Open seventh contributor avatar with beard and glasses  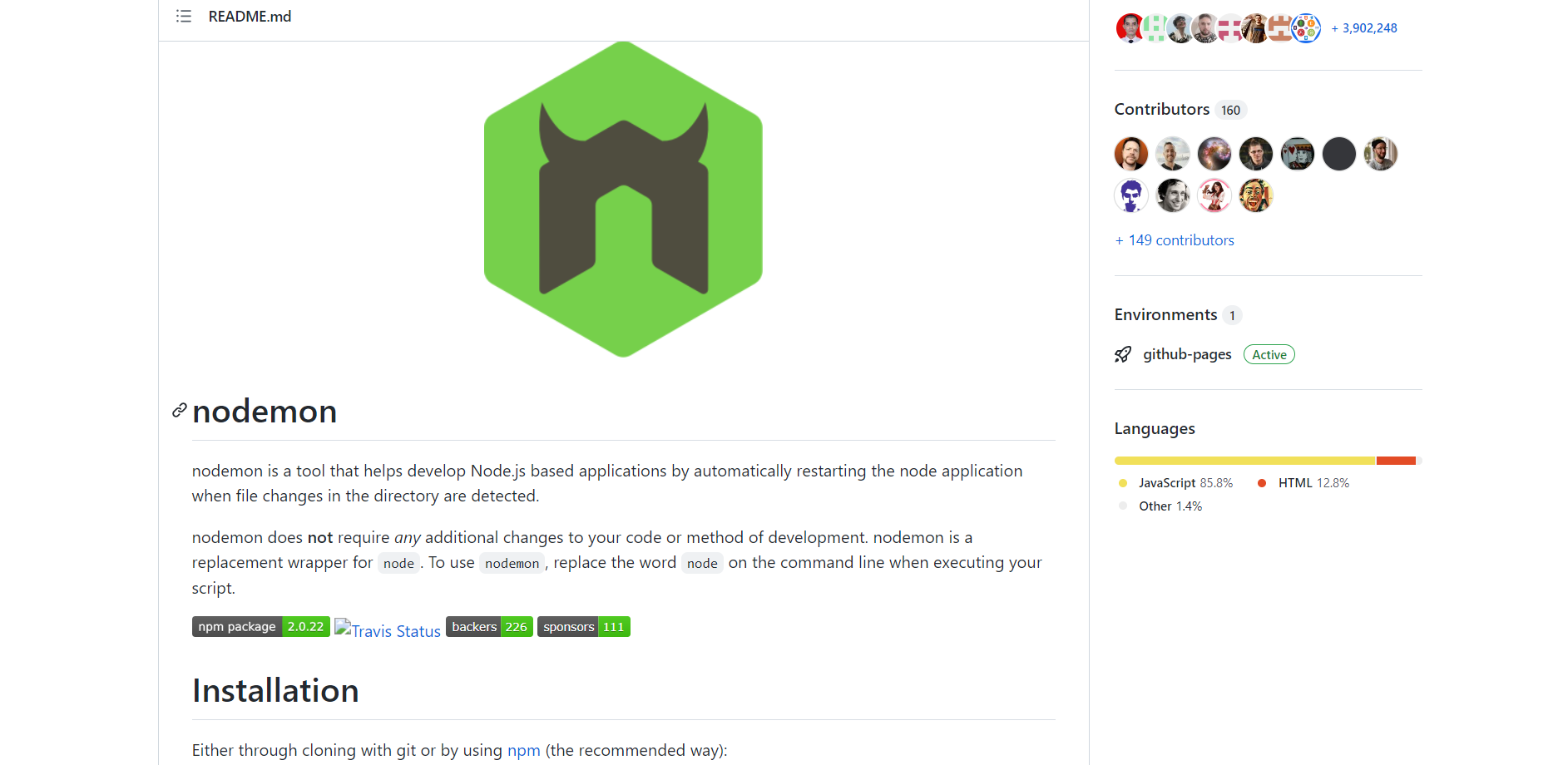point(1381,154)
